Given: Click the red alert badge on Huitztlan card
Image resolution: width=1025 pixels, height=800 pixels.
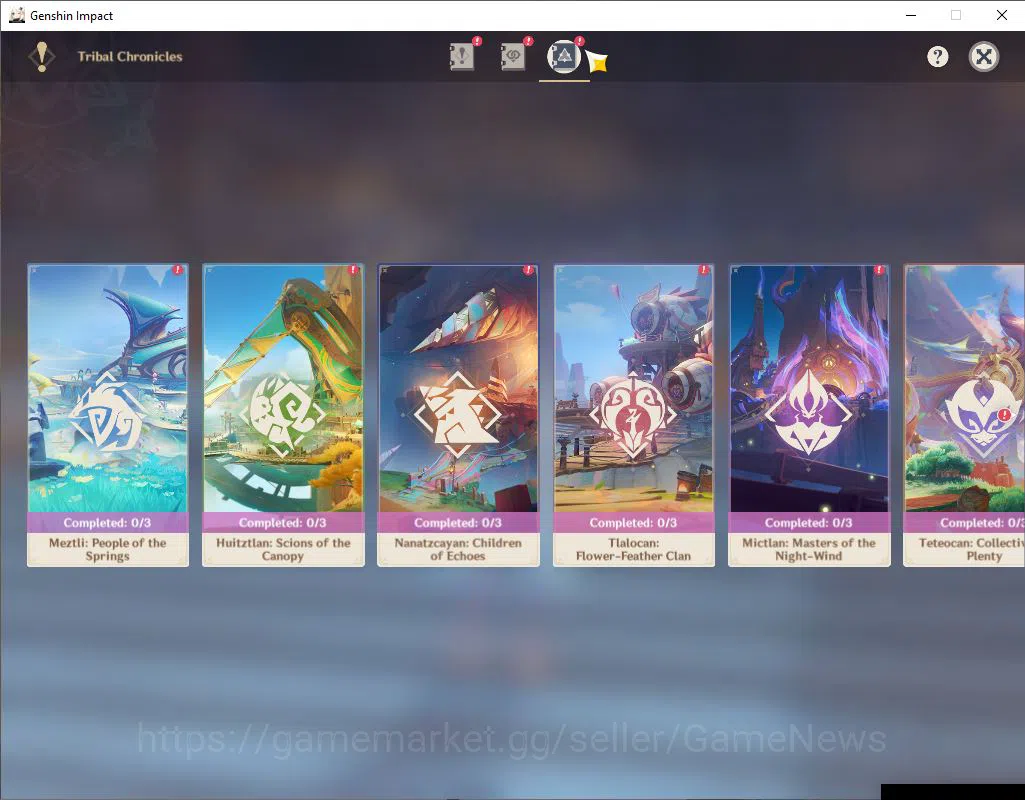Looking at the screenshot, I should pyautogui.click(x=354, y=270).
